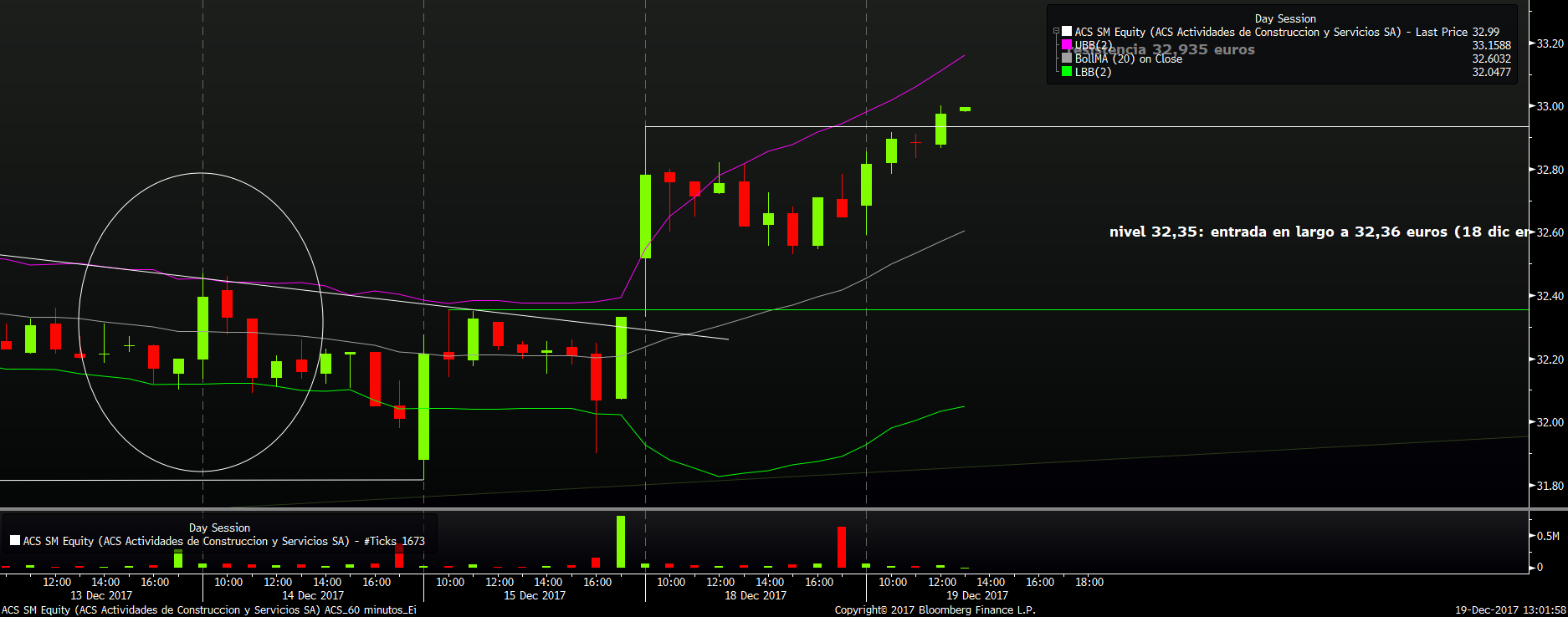Click the Last Price value 32.99
Screen dimensions: 1568x617
1486,32
